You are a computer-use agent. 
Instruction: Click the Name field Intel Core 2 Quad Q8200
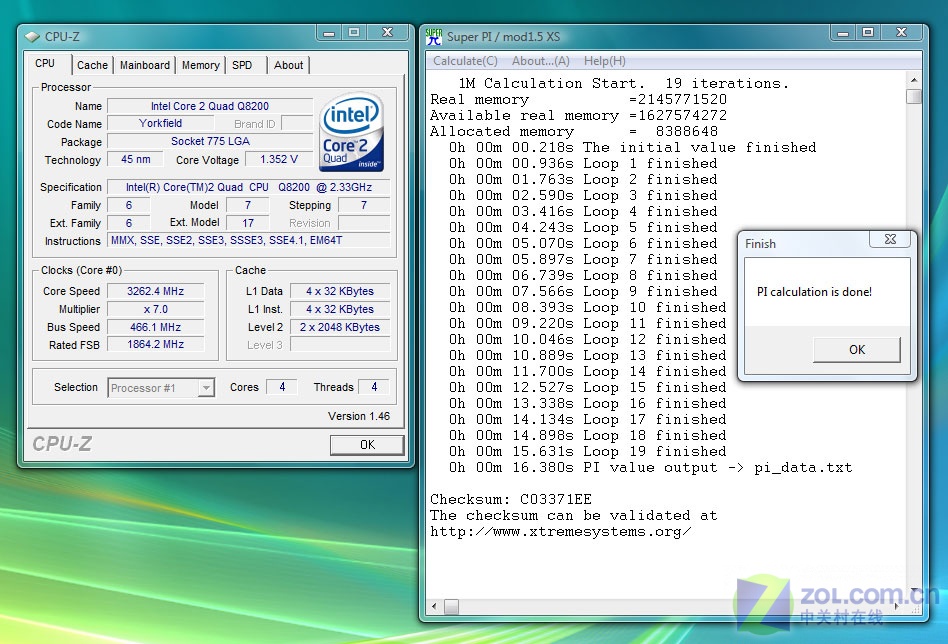pyautogui.click(x=210, y=106)
